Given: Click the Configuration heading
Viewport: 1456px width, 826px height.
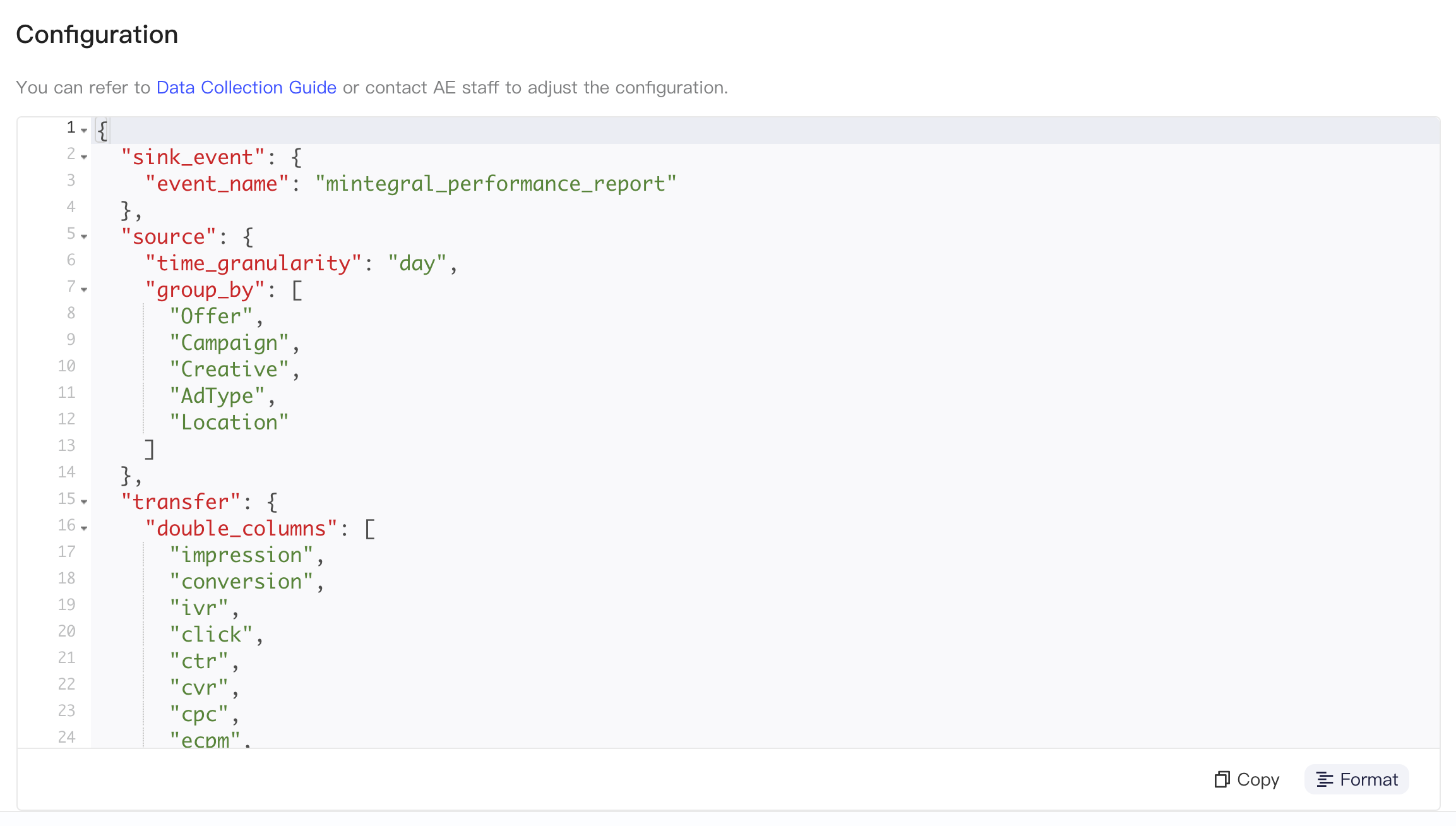Looking at the screenshot, I should pyautogui.click(x=97, y=34).
